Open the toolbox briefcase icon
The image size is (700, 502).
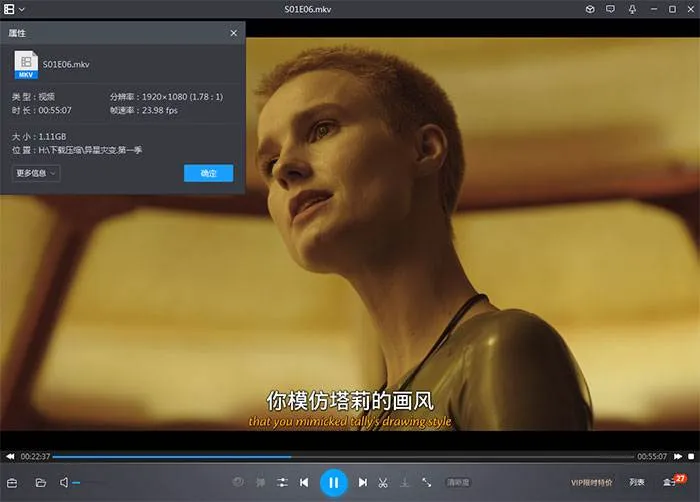[12, 483]
